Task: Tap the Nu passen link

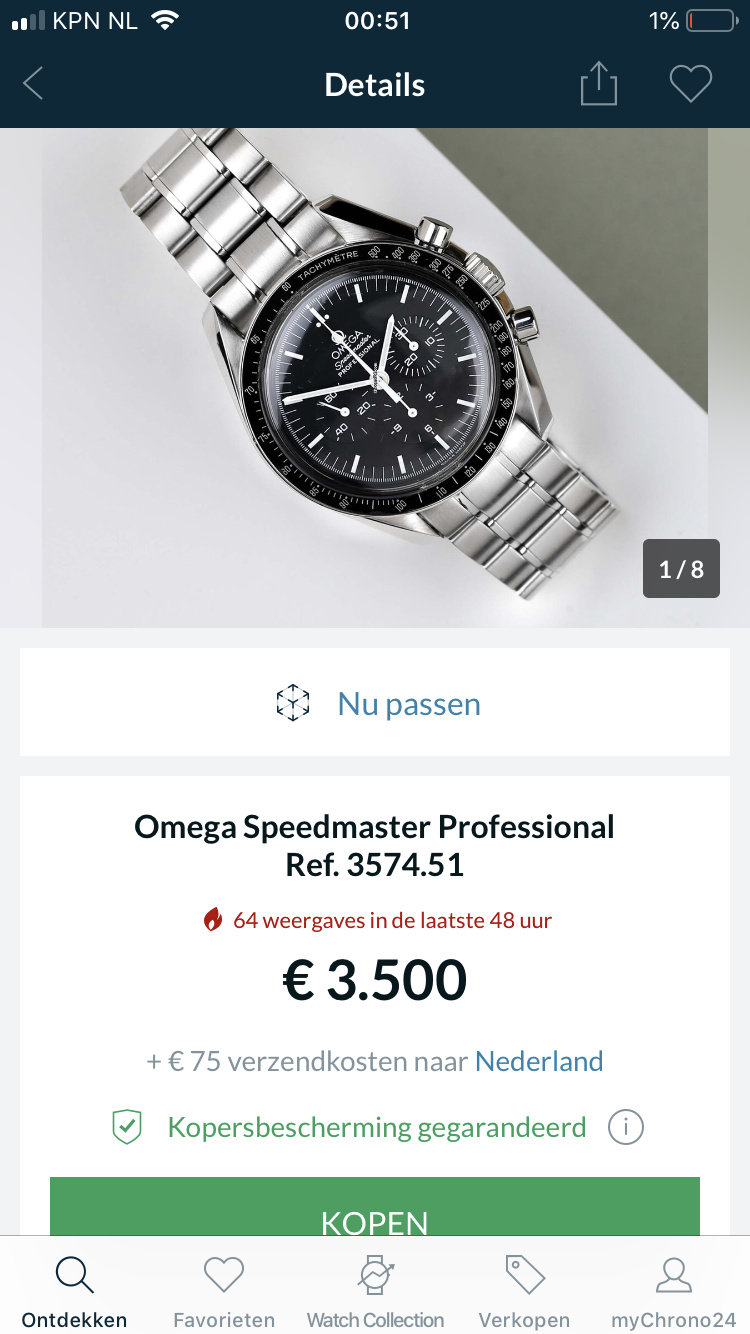Action: click(x=409, y=704)
